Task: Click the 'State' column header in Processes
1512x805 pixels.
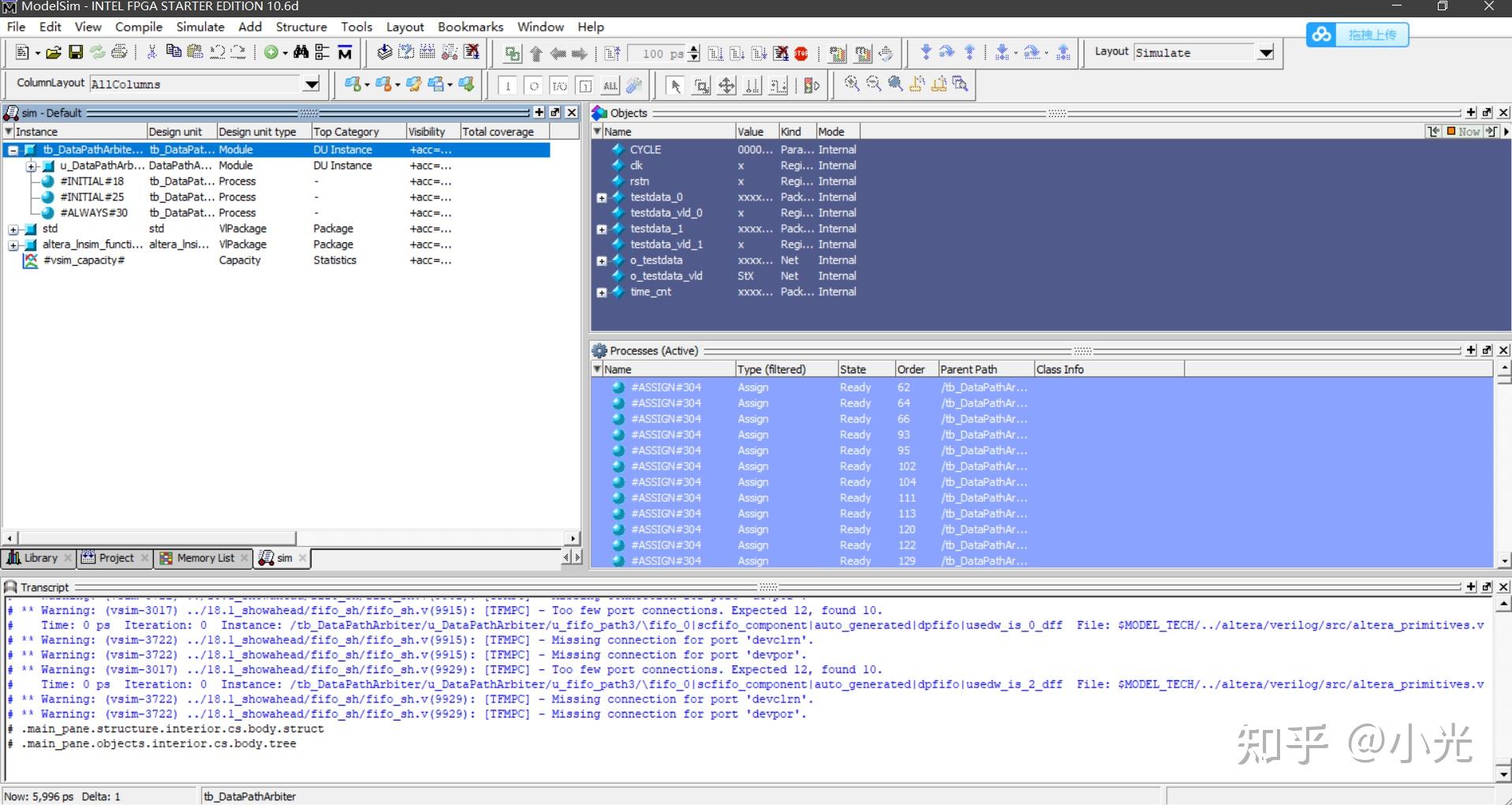Action: (865, 369)
